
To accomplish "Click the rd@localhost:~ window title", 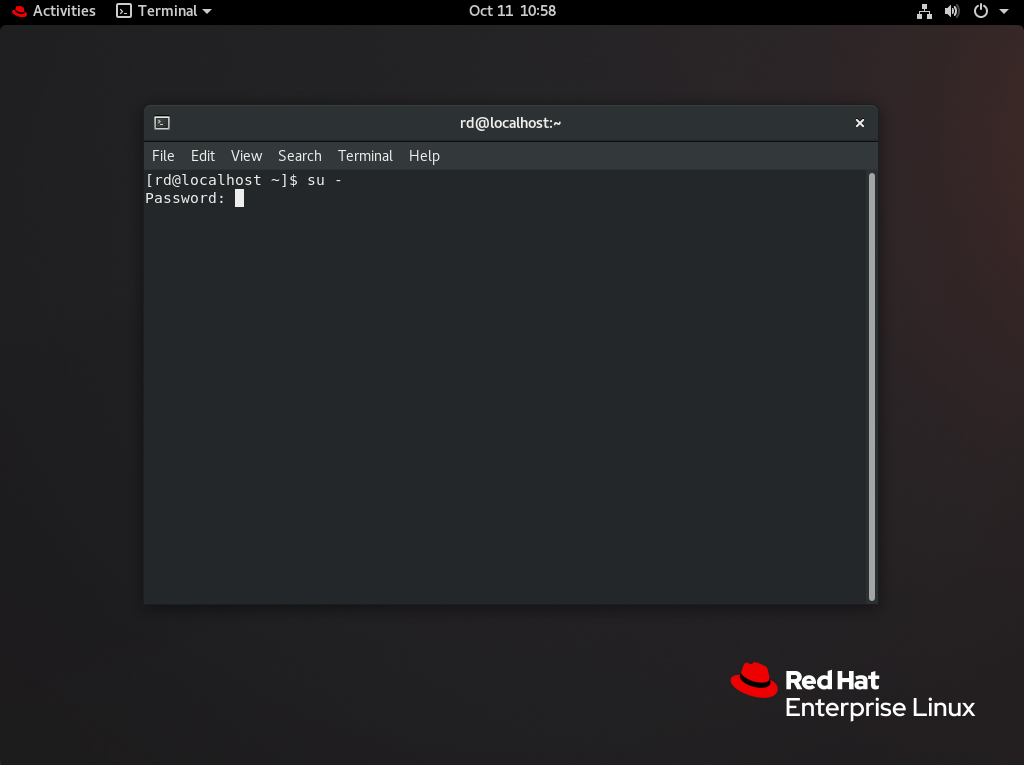I will pyautogui.click(x=511, y=123).
